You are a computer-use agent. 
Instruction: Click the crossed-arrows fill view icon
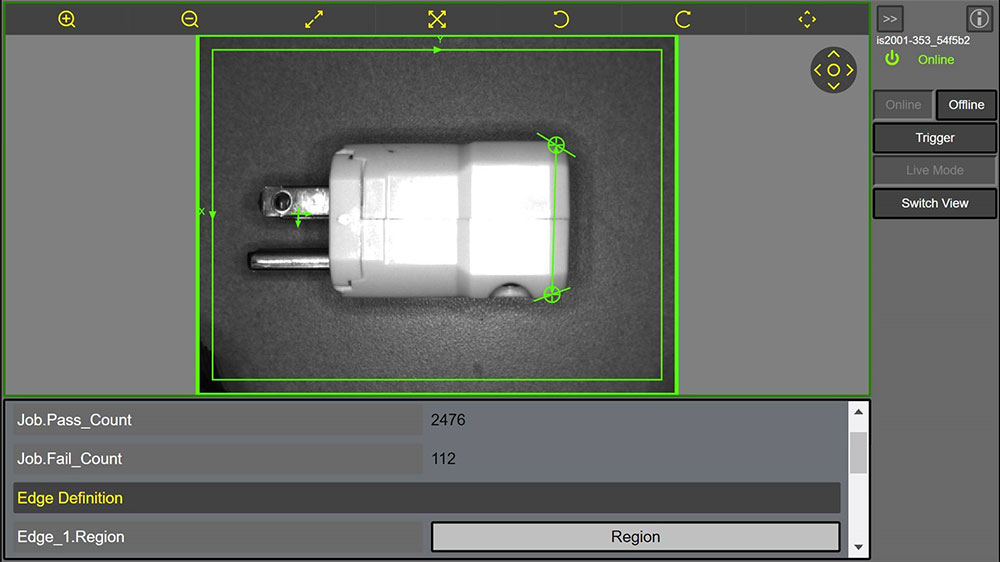pyautogui.click(x=437, y=19)
